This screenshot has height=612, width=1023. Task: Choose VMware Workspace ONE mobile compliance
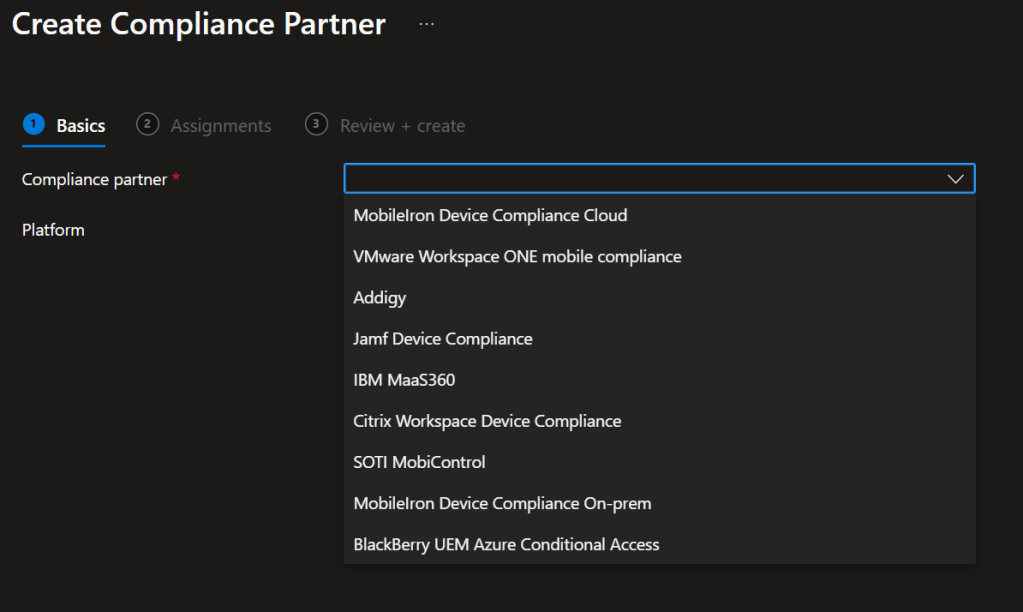[517, 256]
